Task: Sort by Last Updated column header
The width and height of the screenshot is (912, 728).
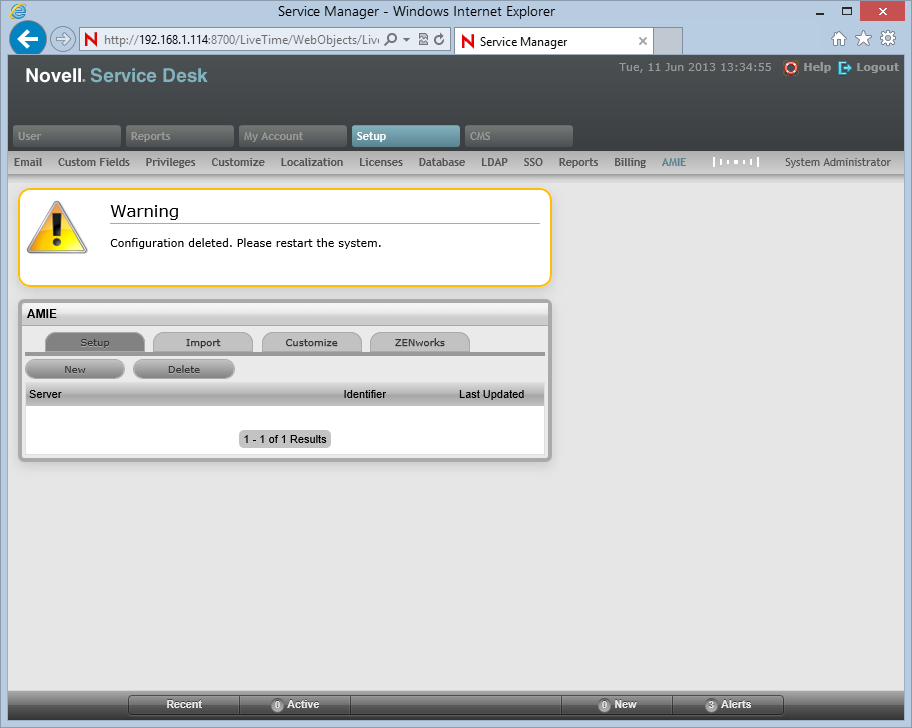Action: [x=491, y=394]
